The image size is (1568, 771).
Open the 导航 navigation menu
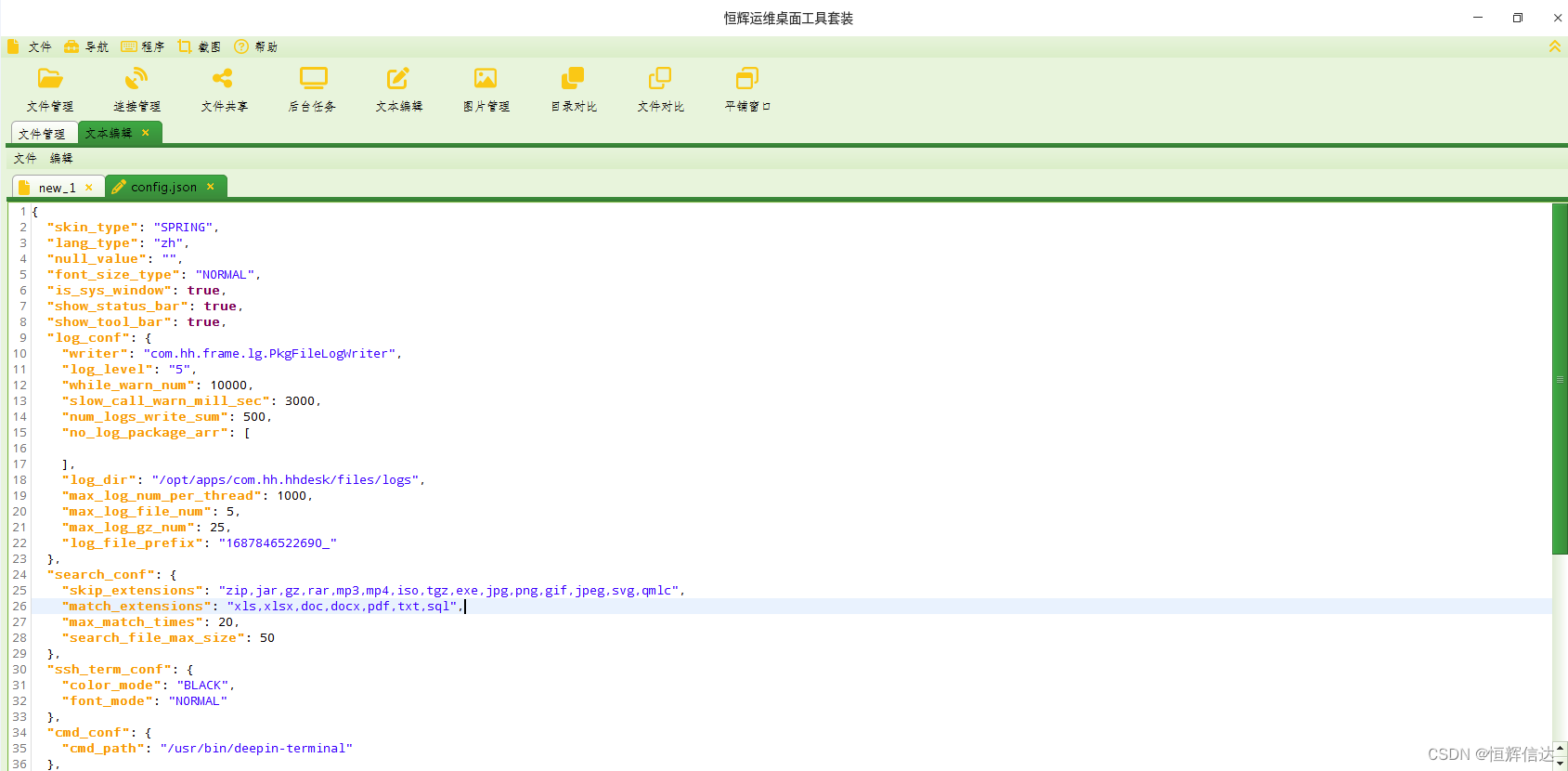pyautogui.click(x=86, y=46)
